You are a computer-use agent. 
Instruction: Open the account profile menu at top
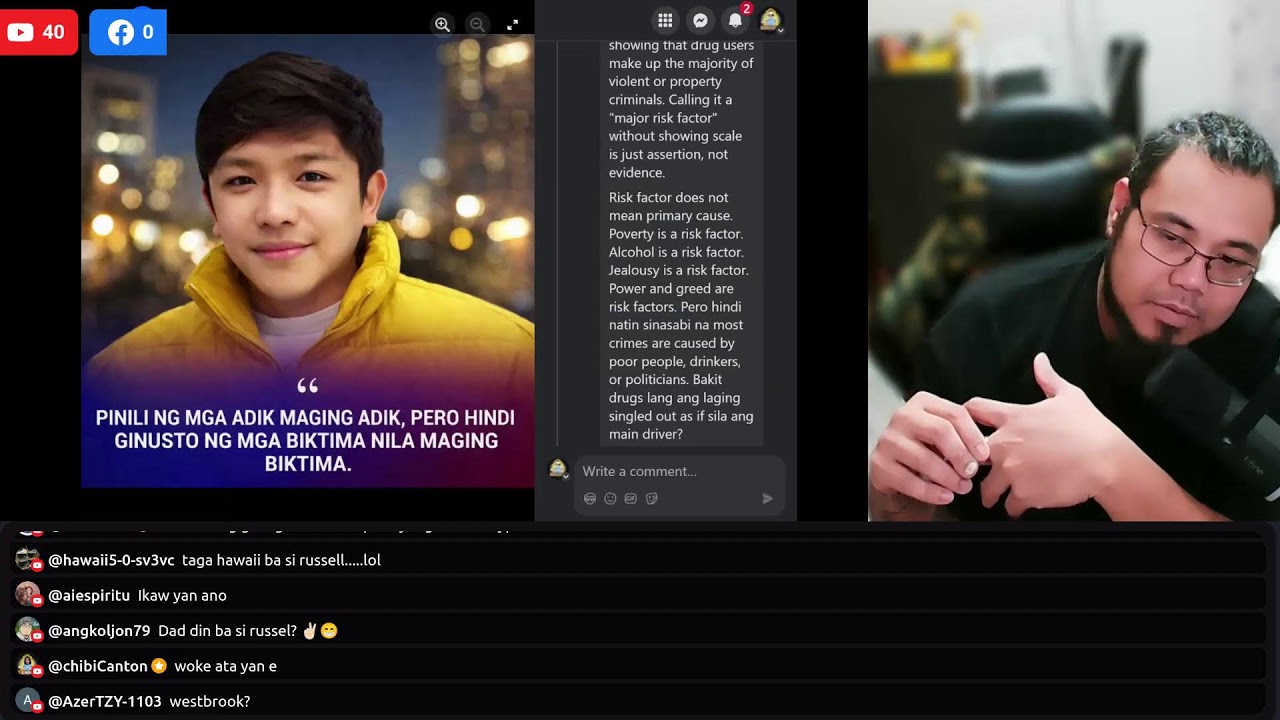click(770, 20)
